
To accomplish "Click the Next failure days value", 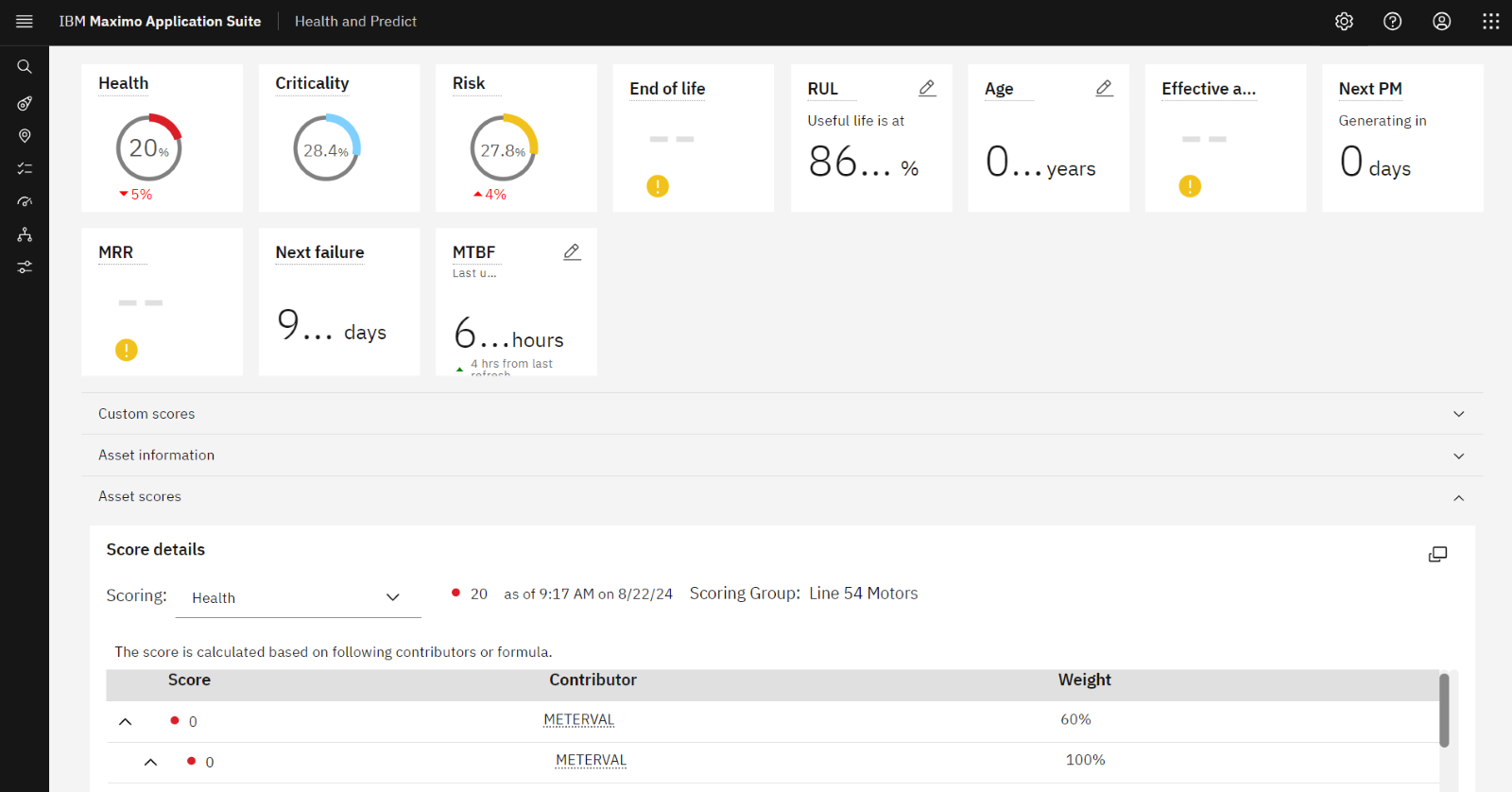I will pos(332,326).
